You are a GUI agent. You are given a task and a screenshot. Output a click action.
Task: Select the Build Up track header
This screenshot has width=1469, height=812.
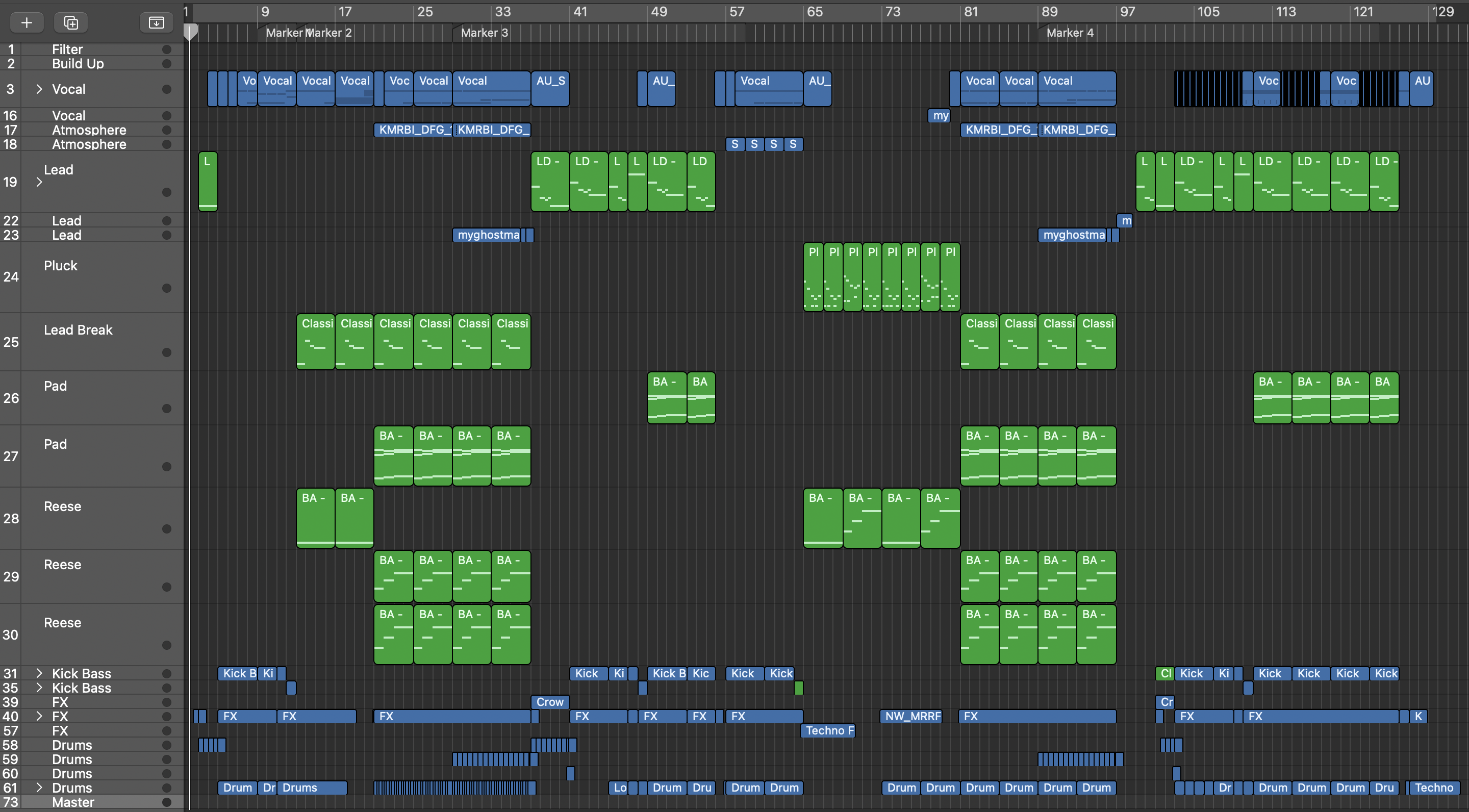92,64
